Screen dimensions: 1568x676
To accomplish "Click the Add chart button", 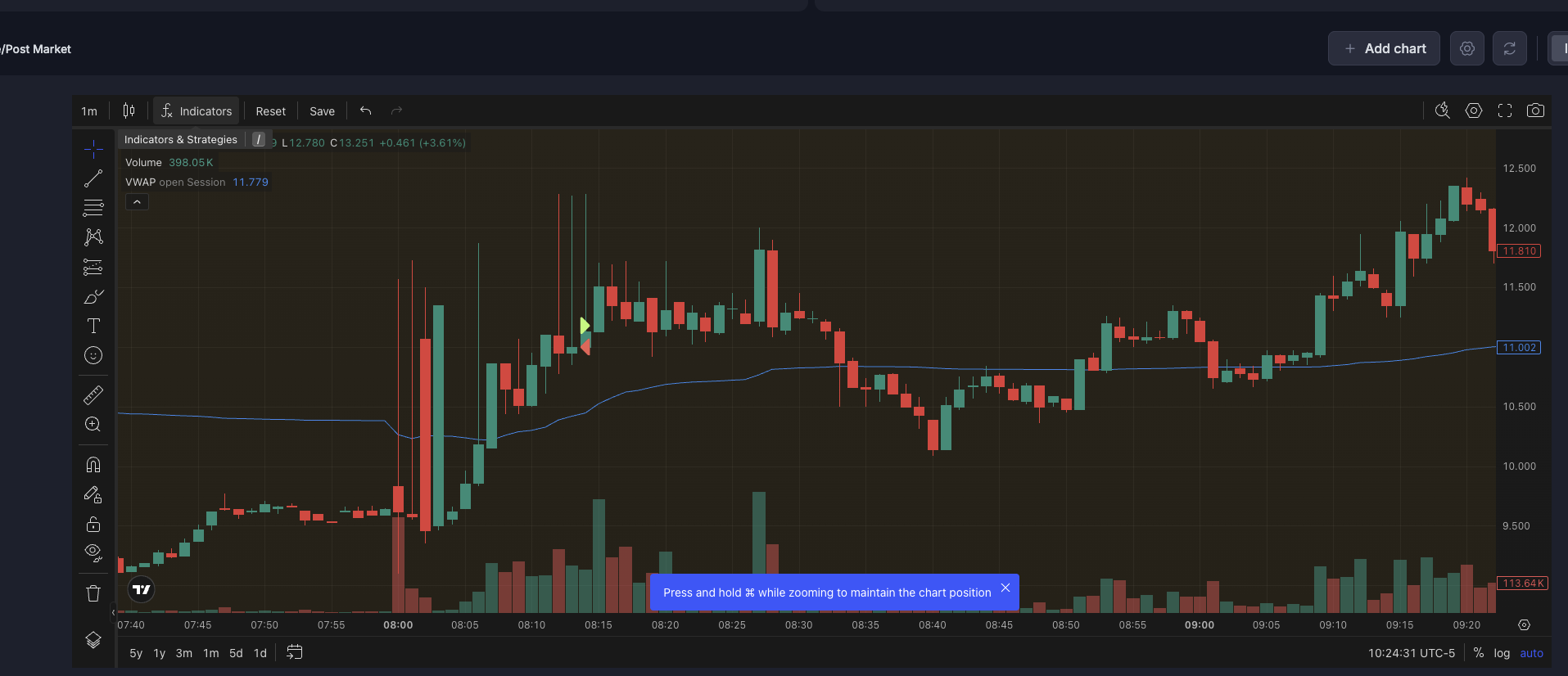I will pos(1384,49).
